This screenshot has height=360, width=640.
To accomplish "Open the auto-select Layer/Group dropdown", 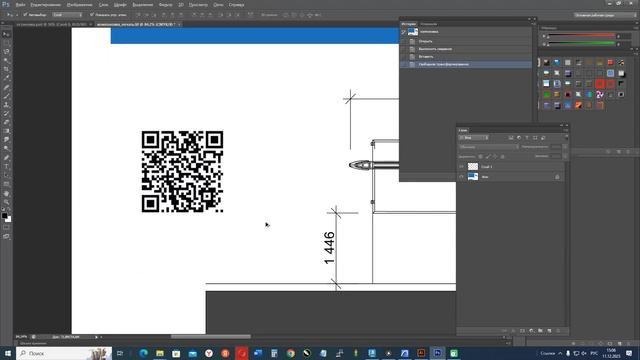I will (x=67, y=15).
